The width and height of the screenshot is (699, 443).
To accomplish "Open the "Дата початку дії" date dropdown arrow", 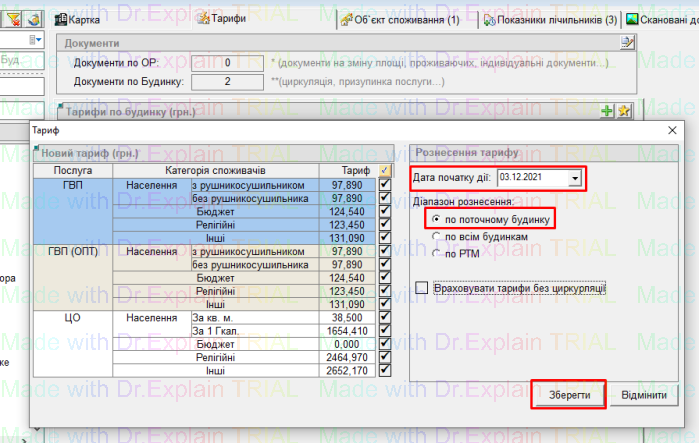I will [x=574, y=179].
